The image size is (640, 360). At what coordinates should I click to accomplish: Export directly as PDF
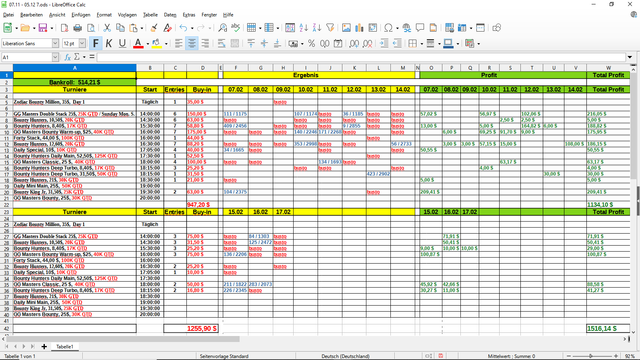tap(64, 28)
